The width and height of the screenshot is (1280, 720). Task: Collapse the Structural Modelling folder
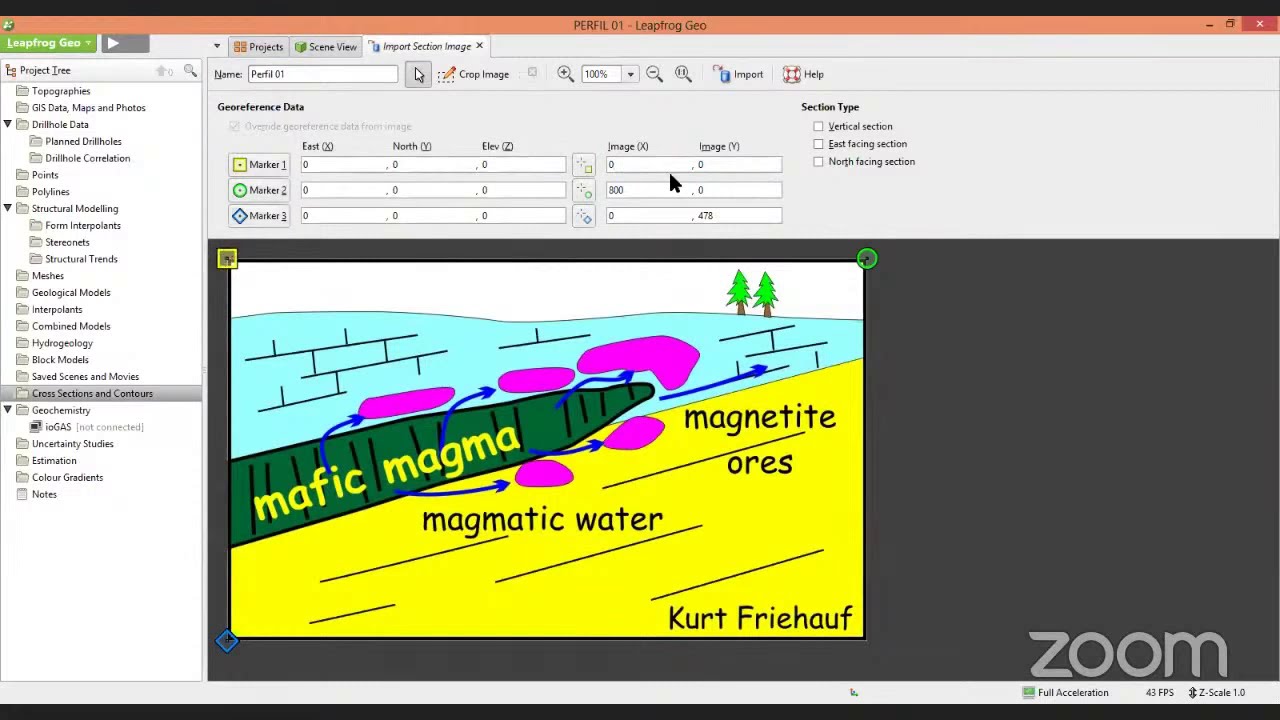click(x=8, y=209)
